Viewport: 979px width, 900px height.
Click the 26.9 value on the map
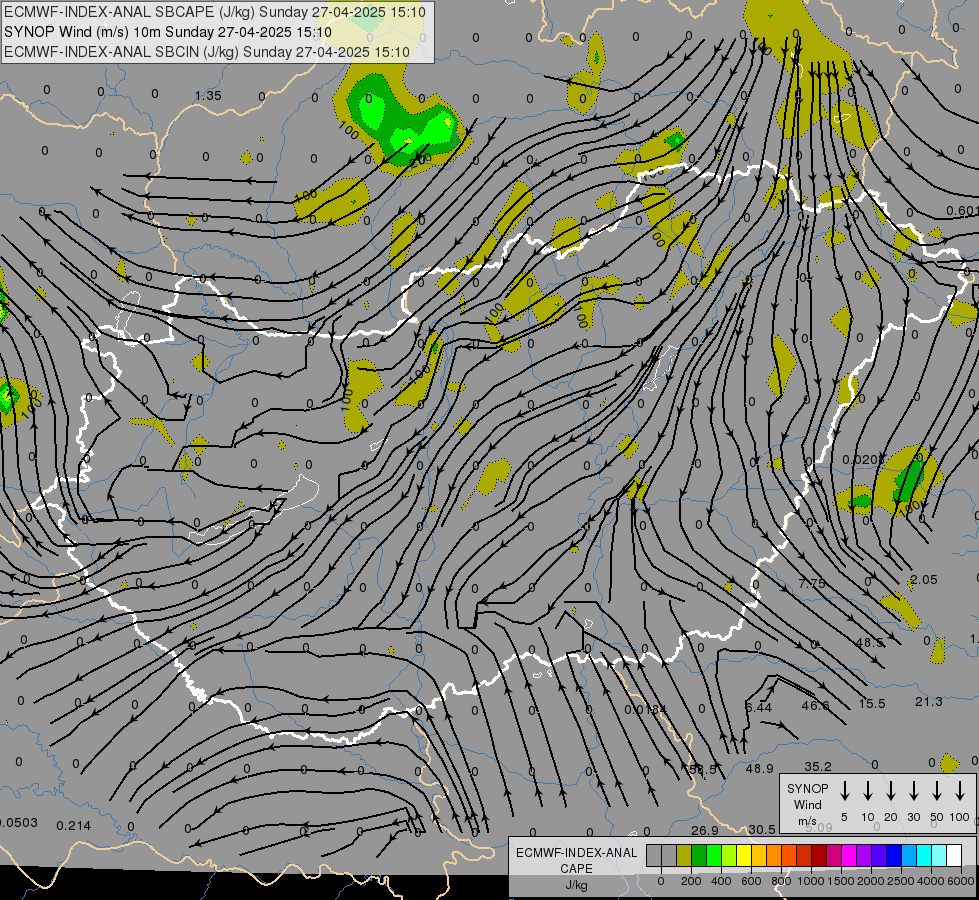pyautogui.click(x=704, y=831)
